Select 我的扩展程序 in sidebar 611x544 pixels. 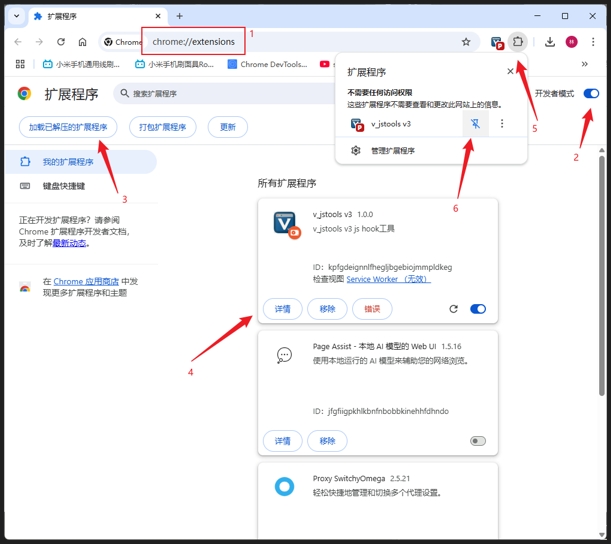point(81,162)
